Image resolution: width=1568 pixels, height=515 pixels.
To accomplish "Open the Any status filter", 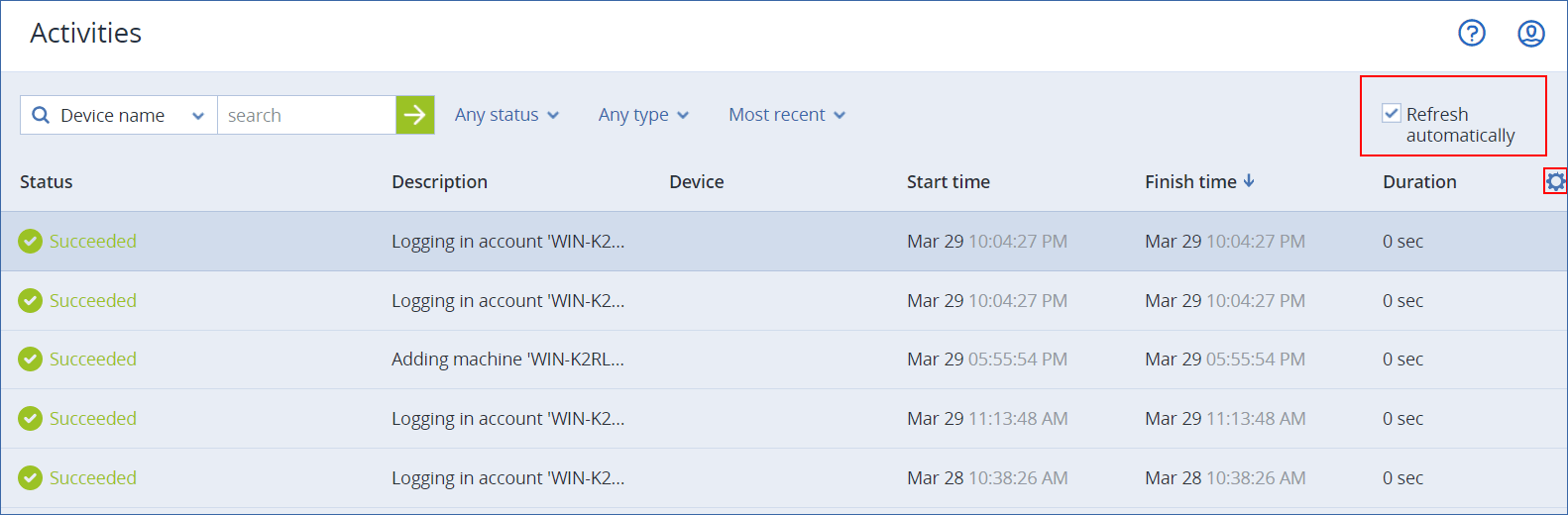I will (506, 115).
